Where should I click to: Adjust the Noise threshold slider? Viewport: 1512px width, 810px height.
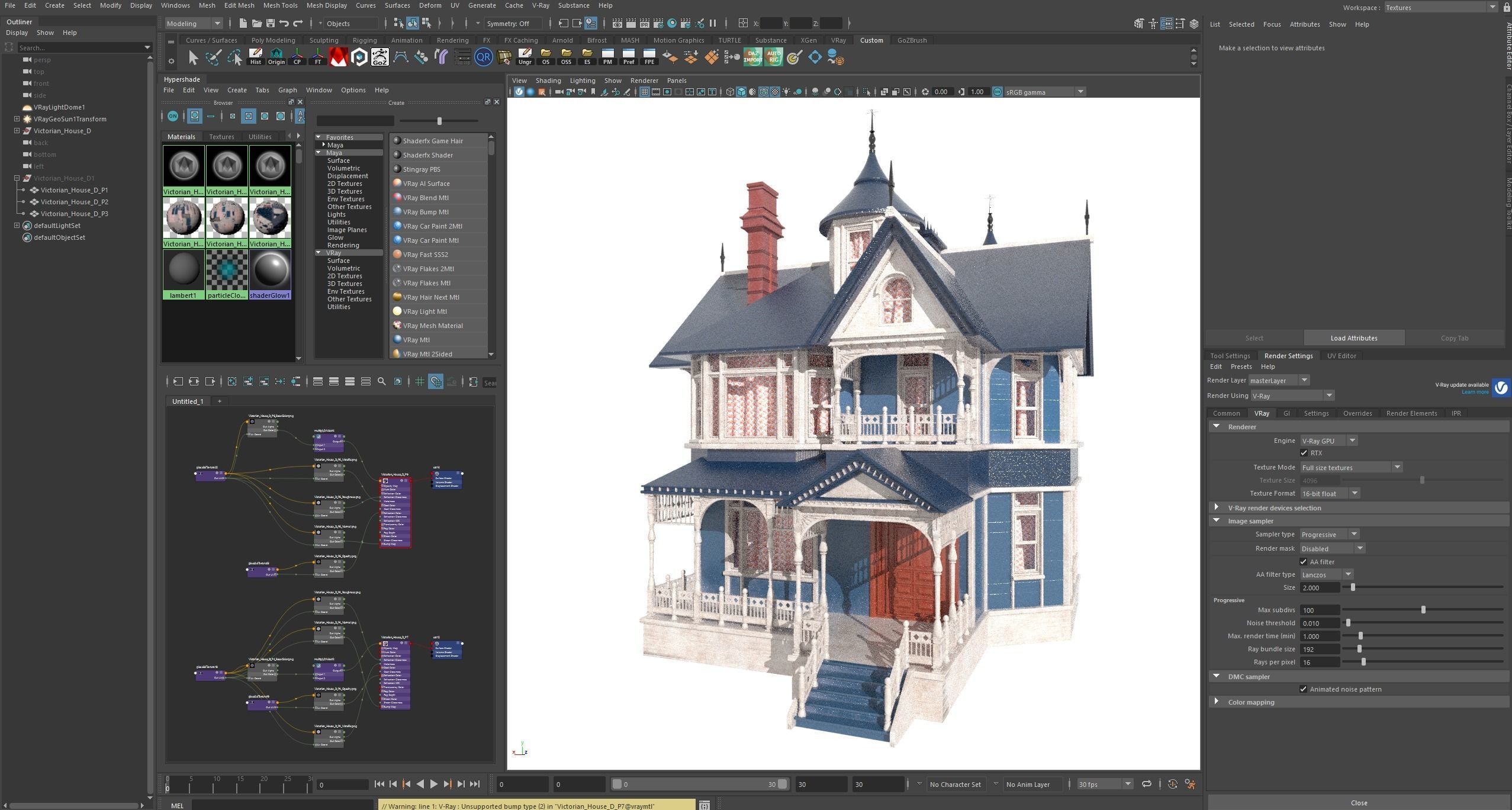coord(1348,623)
